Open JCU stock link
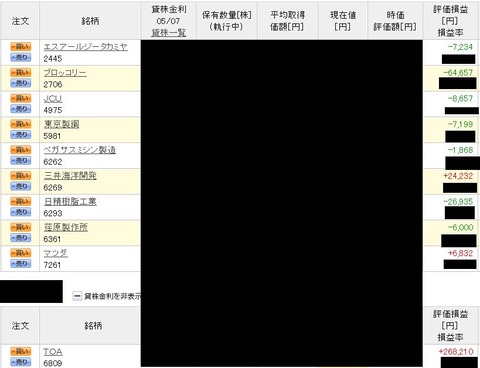Viewport: 480px width, 368px height. tap(53, 99)
